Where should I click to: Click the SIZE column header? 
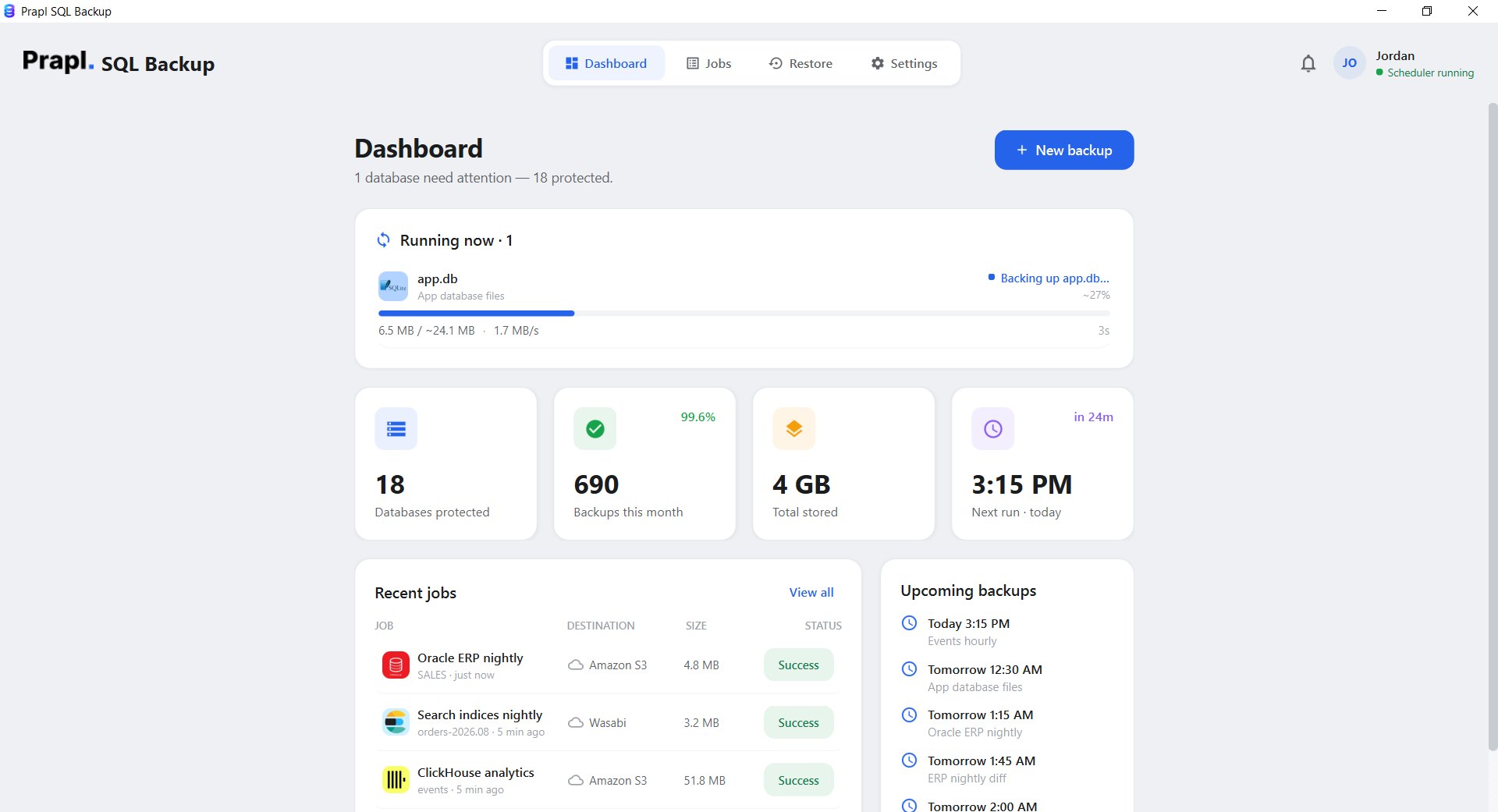click(x=696, y=626)
